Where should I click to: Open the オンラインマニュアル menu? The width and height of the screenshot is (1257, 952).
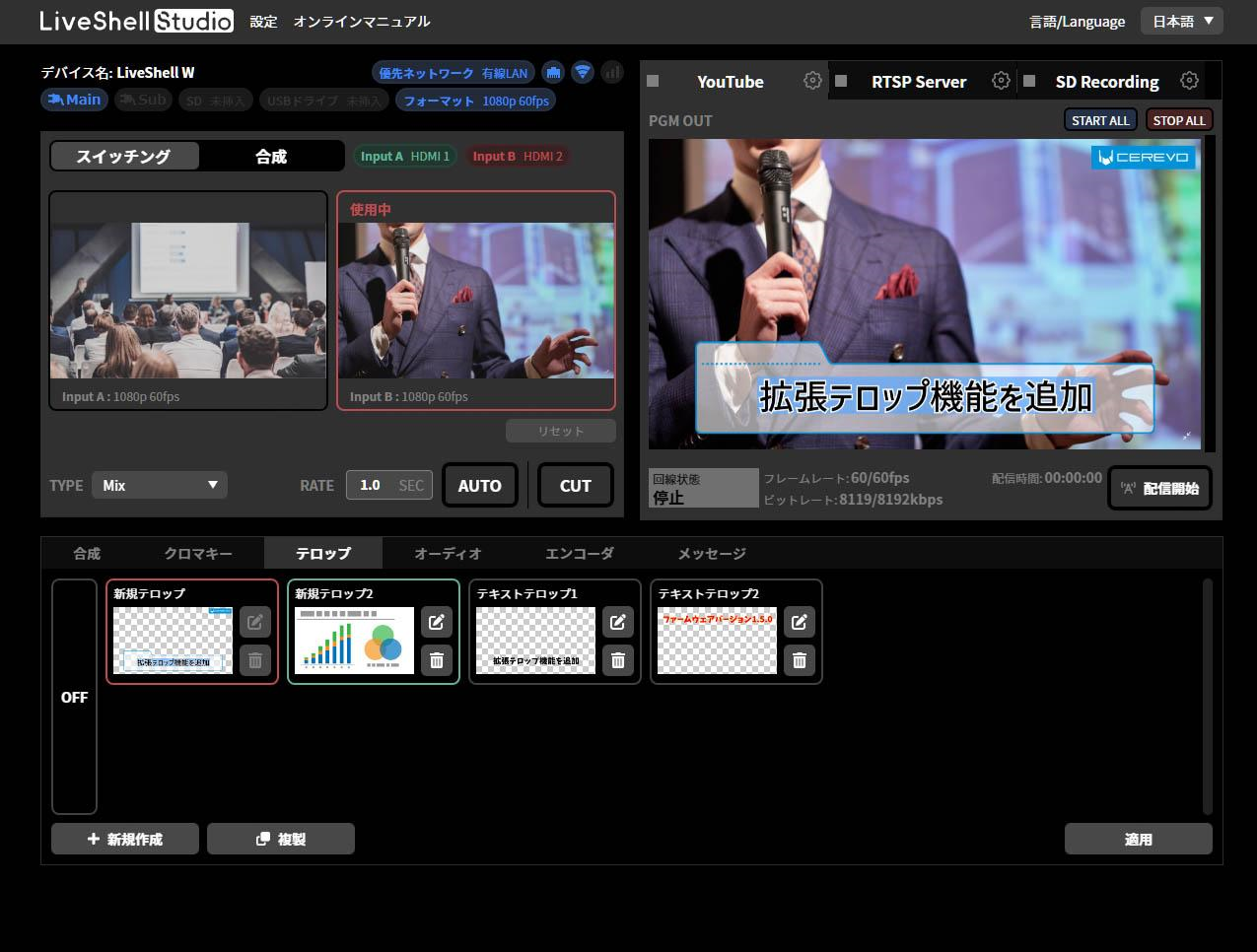coord(362,21)
